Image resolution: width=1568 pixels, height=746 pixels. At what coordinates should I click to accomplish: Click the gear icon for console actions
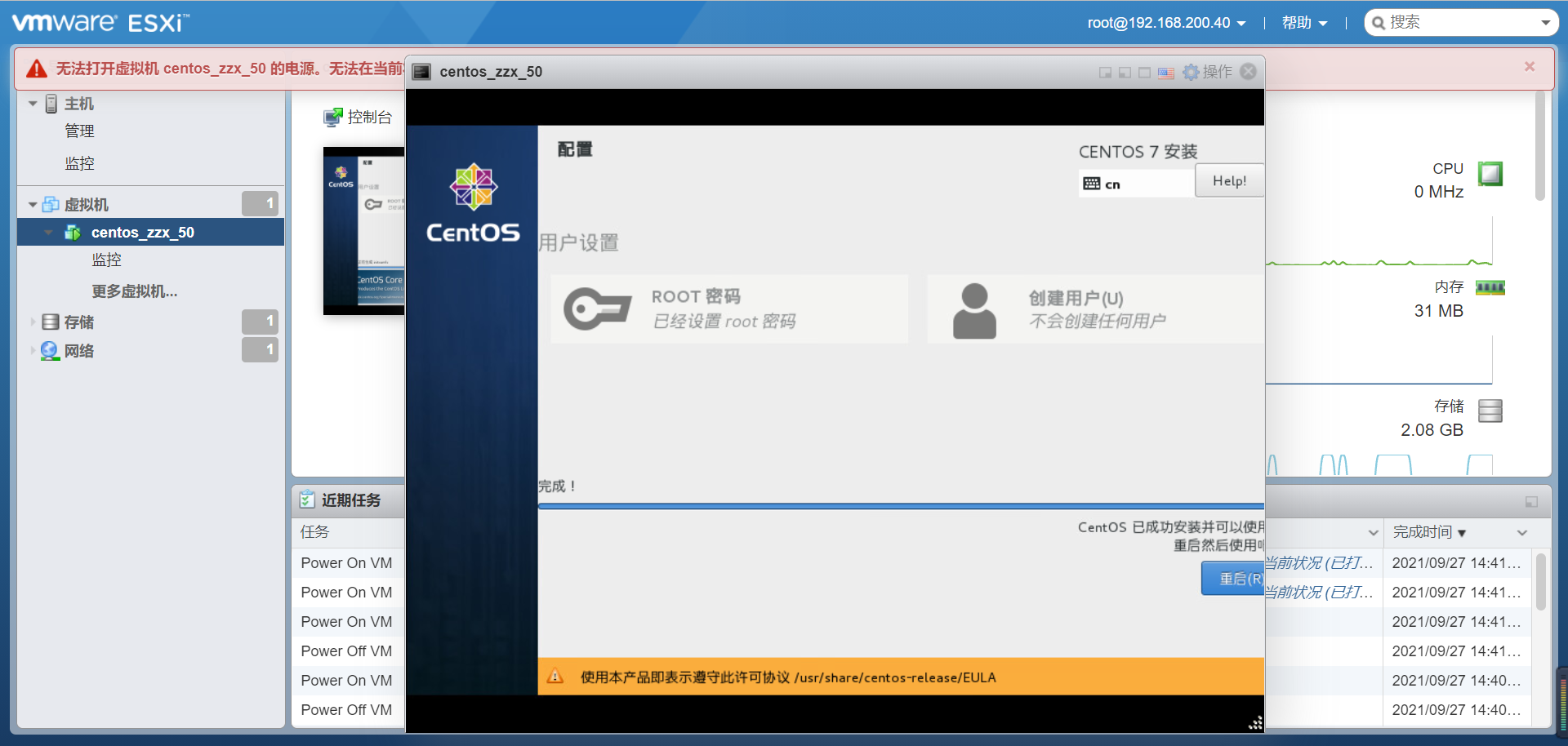[x=1192, y=72]
